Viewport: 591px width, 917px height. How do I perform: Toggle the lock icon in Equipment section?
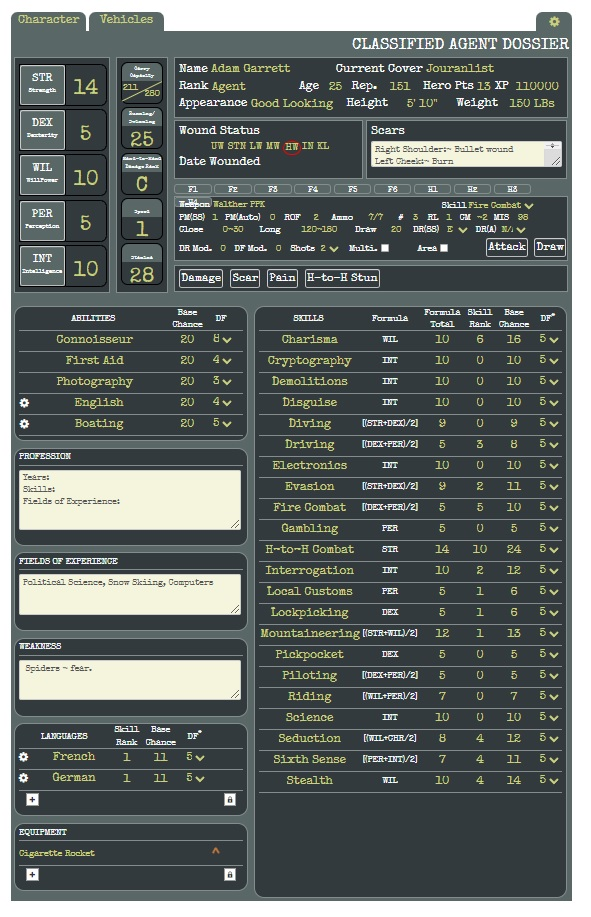click(230, 874)
